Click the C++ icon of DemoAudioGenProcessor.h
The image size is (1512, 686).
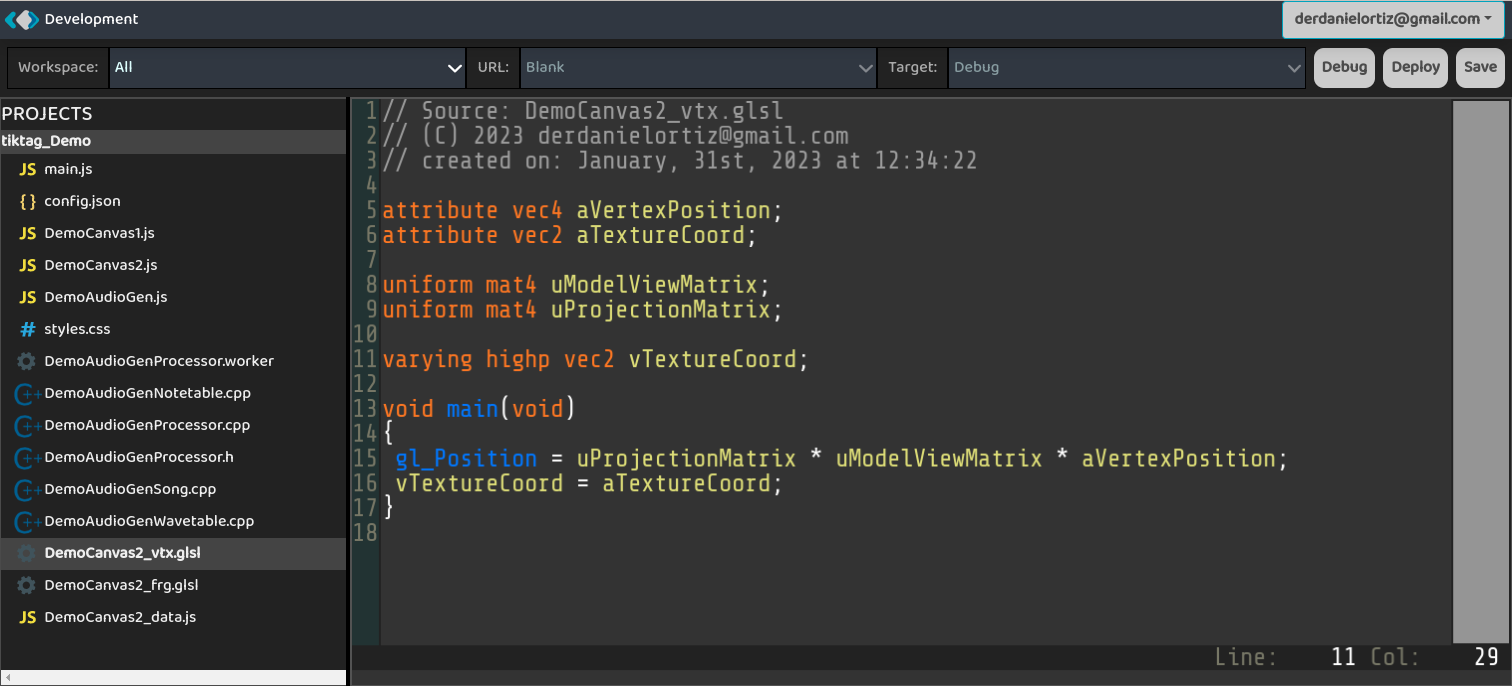[x=28, y=457]
